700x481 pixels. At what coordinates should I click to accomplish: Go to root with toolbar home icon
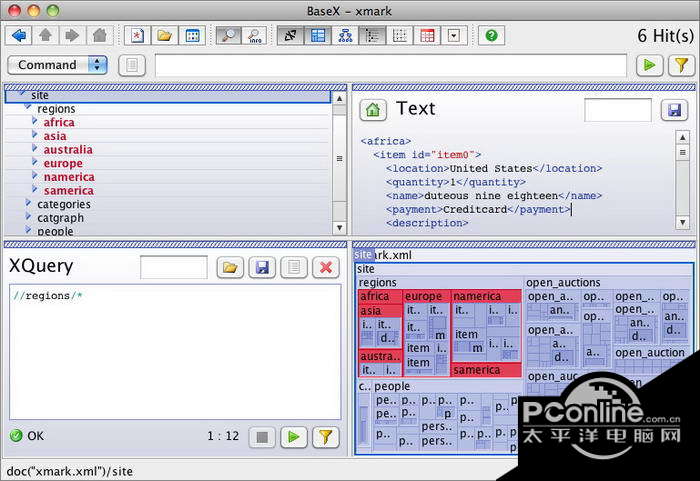pyautogui.click(x=100, y=35)
